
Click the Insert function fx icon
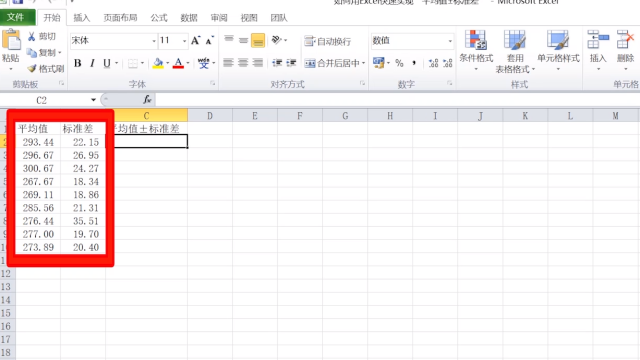click(147, 100)
